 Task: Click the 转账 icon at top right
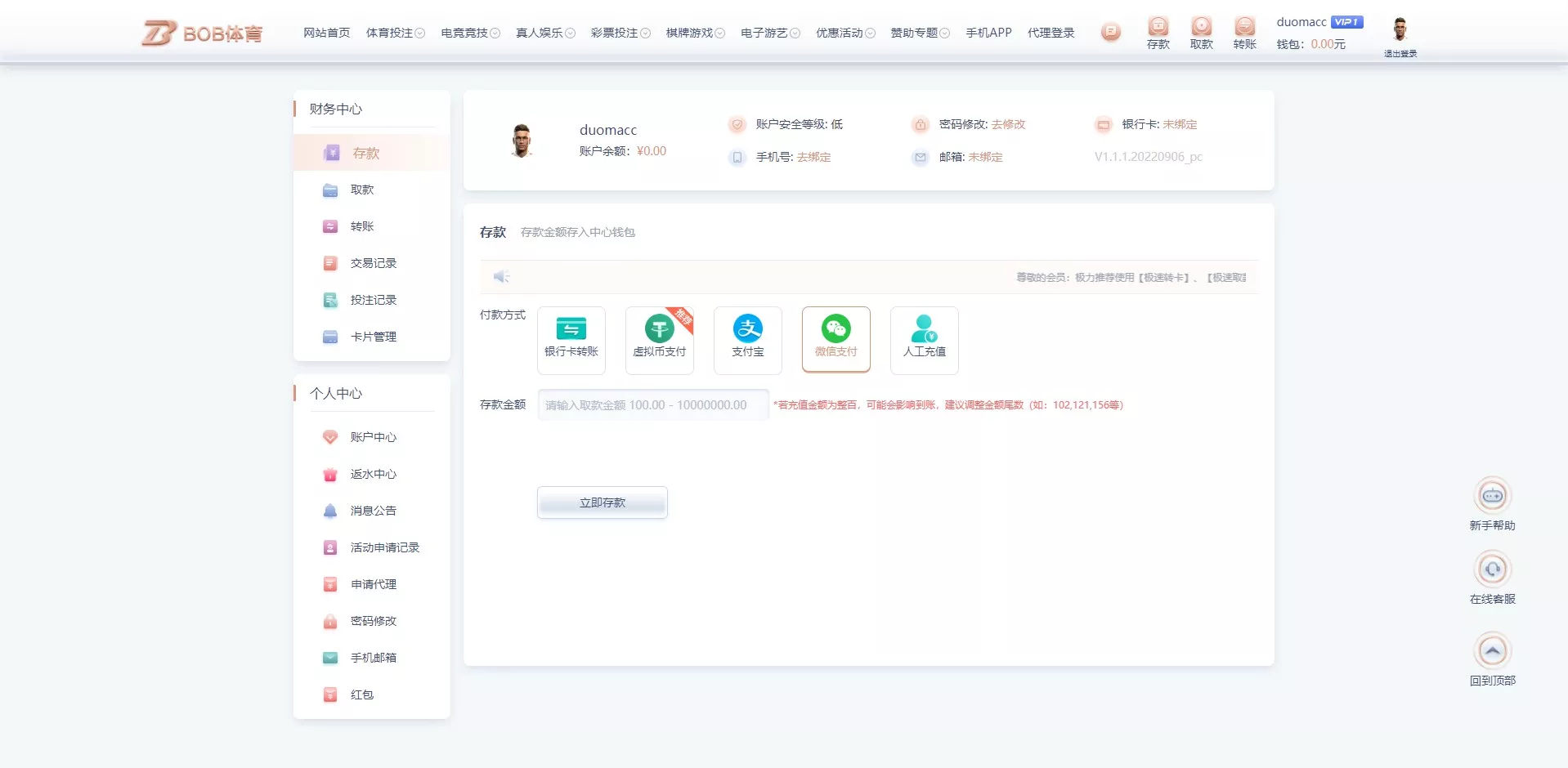(1244, 31)
